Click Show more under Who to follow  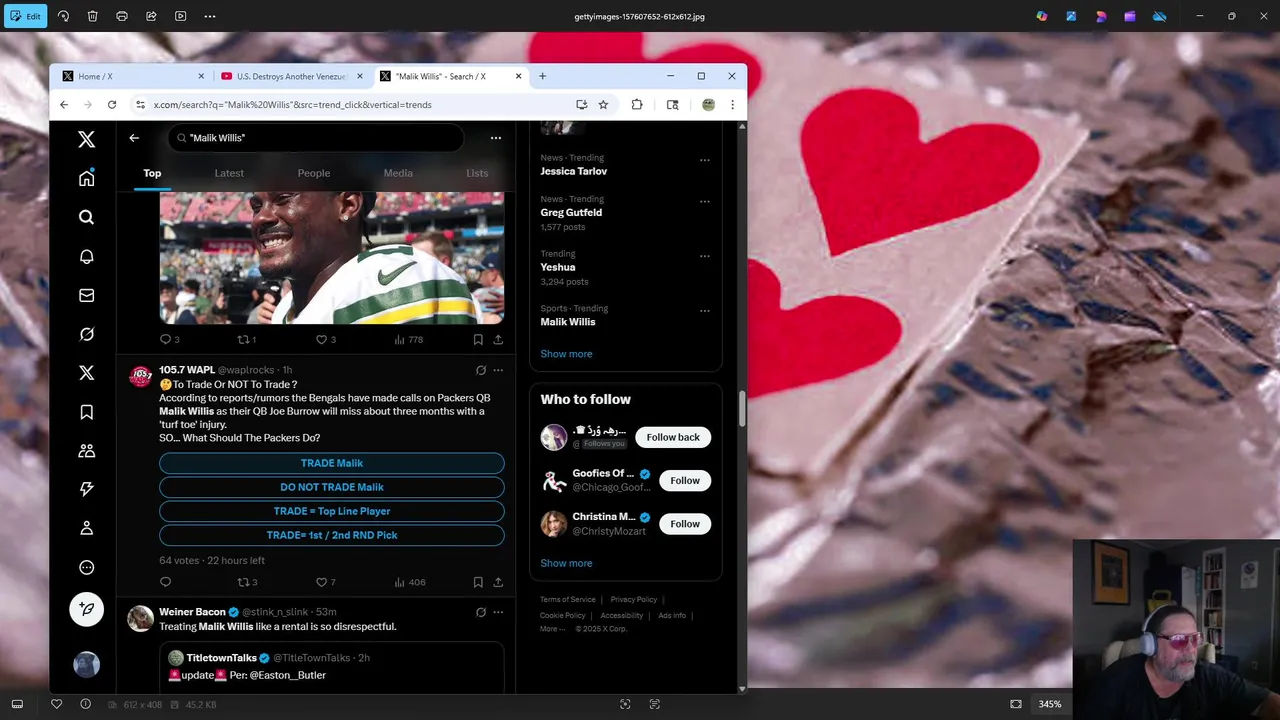click(566, 563)
